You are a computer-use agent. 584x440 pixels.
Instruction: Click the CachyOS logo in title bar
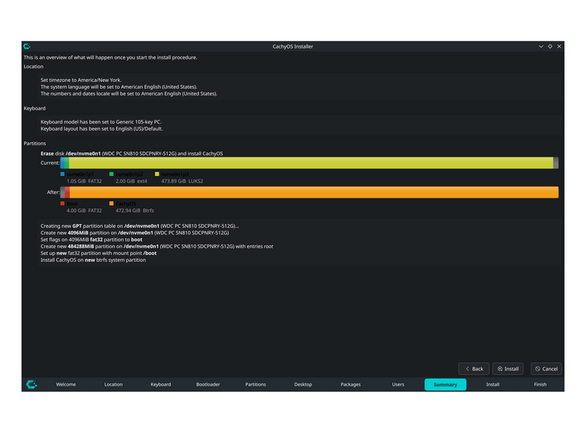(x=27, y=46)
